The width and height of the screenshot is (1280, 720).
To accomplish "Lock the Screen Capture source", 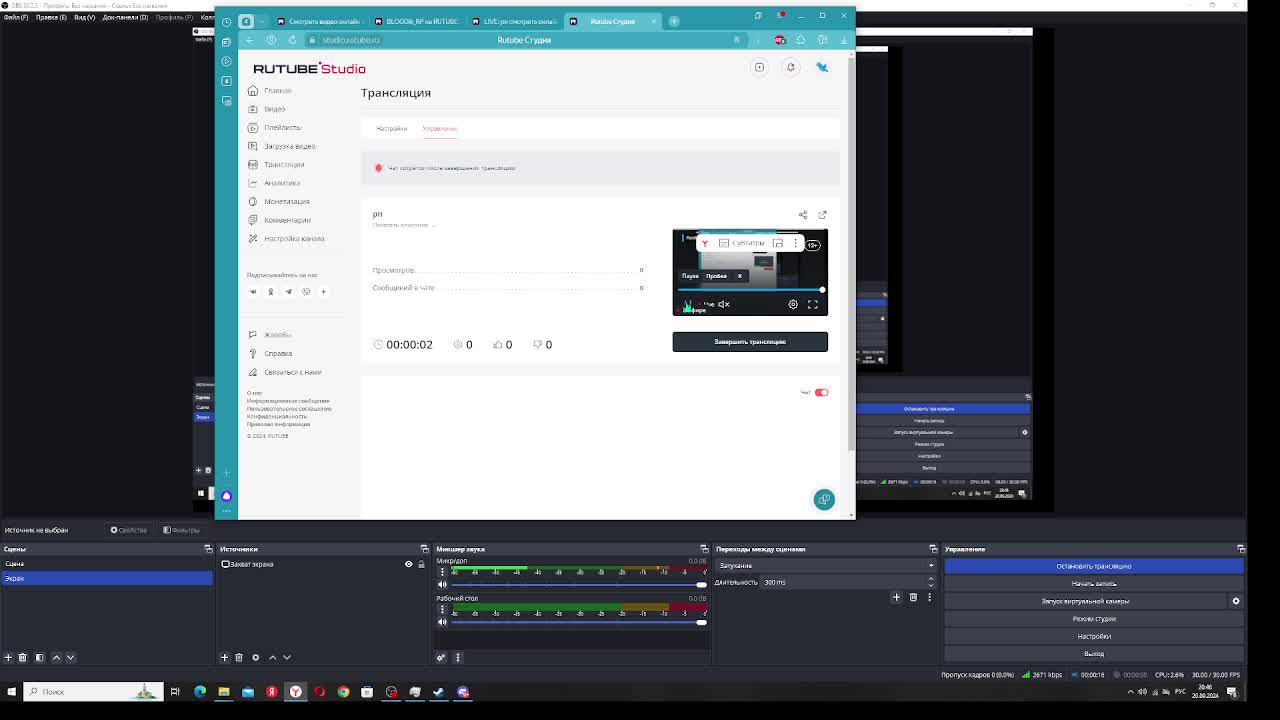I will [421, 564].
